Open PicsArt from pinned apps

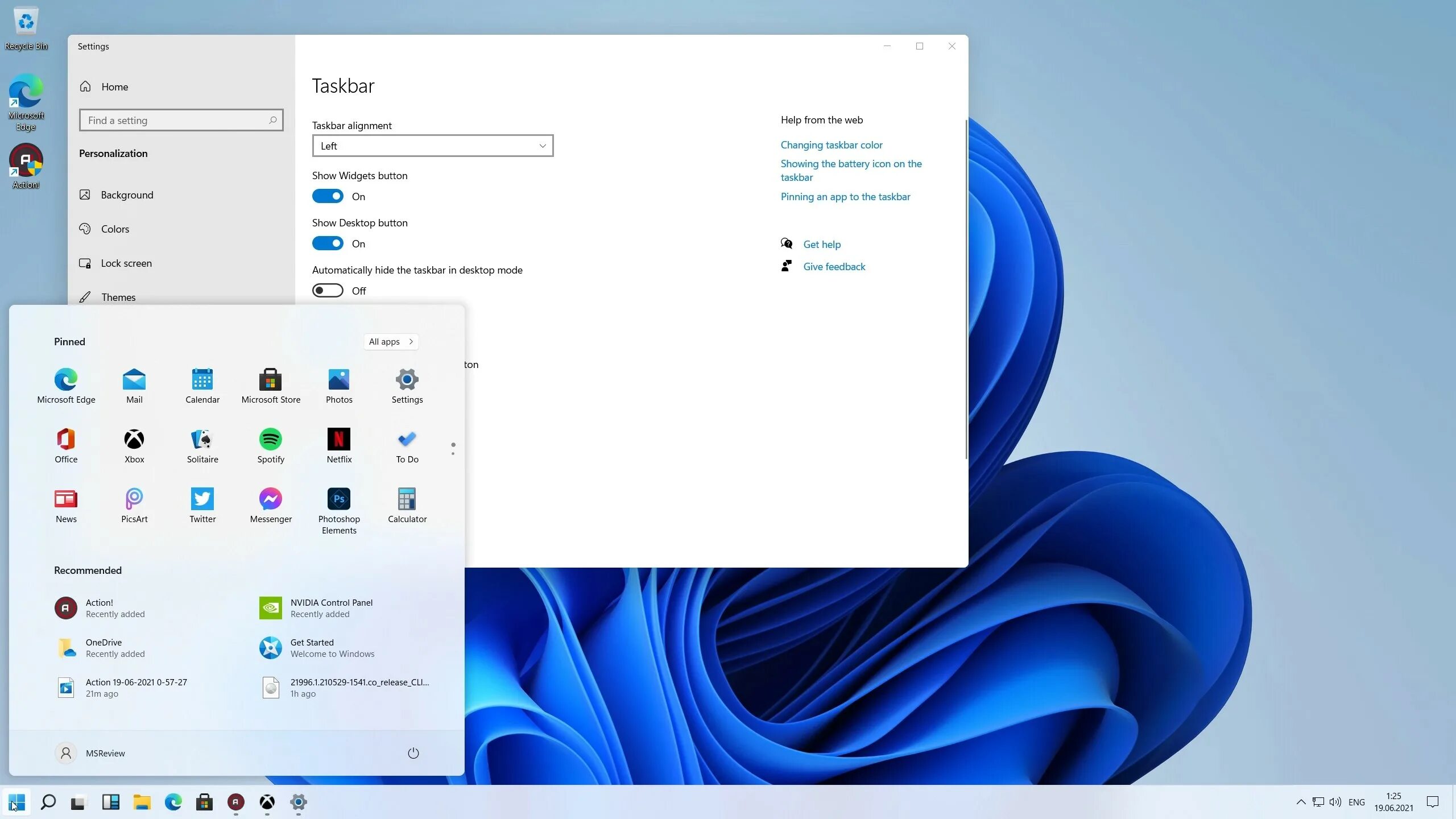133,498
